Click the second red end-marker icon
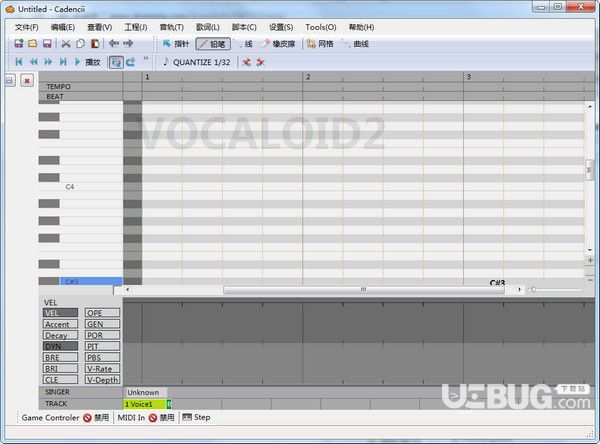Viewport: 600px width, 444px height. pos(261,62)
